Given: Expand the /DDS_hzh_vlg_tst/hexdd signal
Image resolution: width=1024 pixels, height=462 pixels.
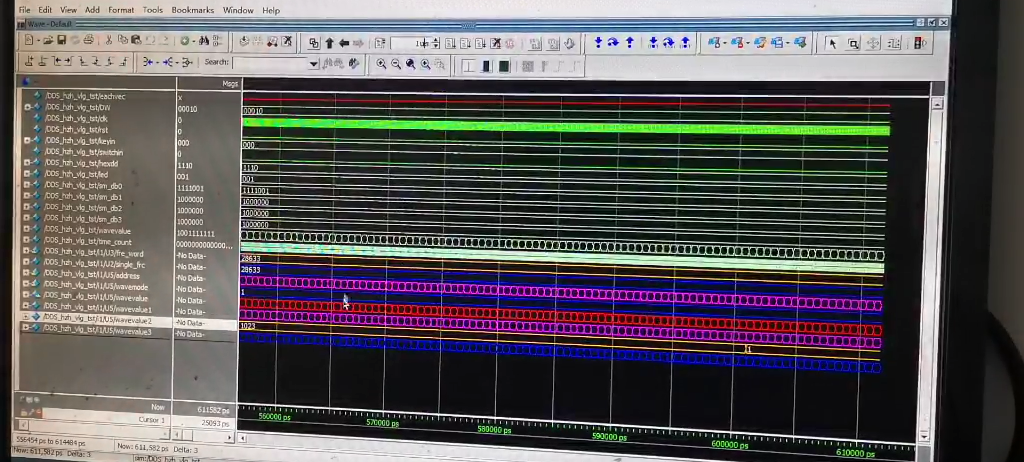Looking at the screenshot, I should click(27, 163).
